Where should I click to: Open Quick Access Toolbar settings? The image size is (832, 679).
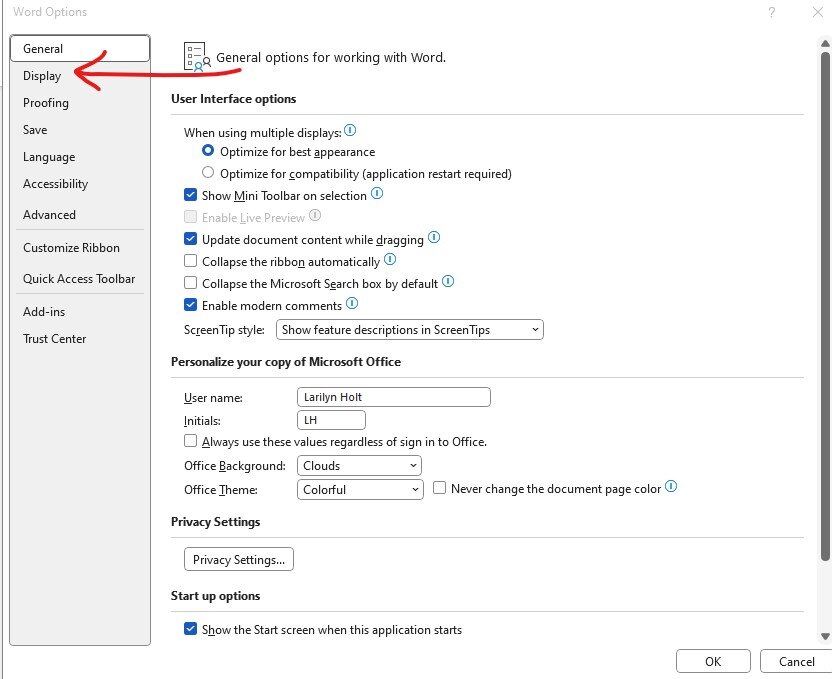(x=79, y=278)
